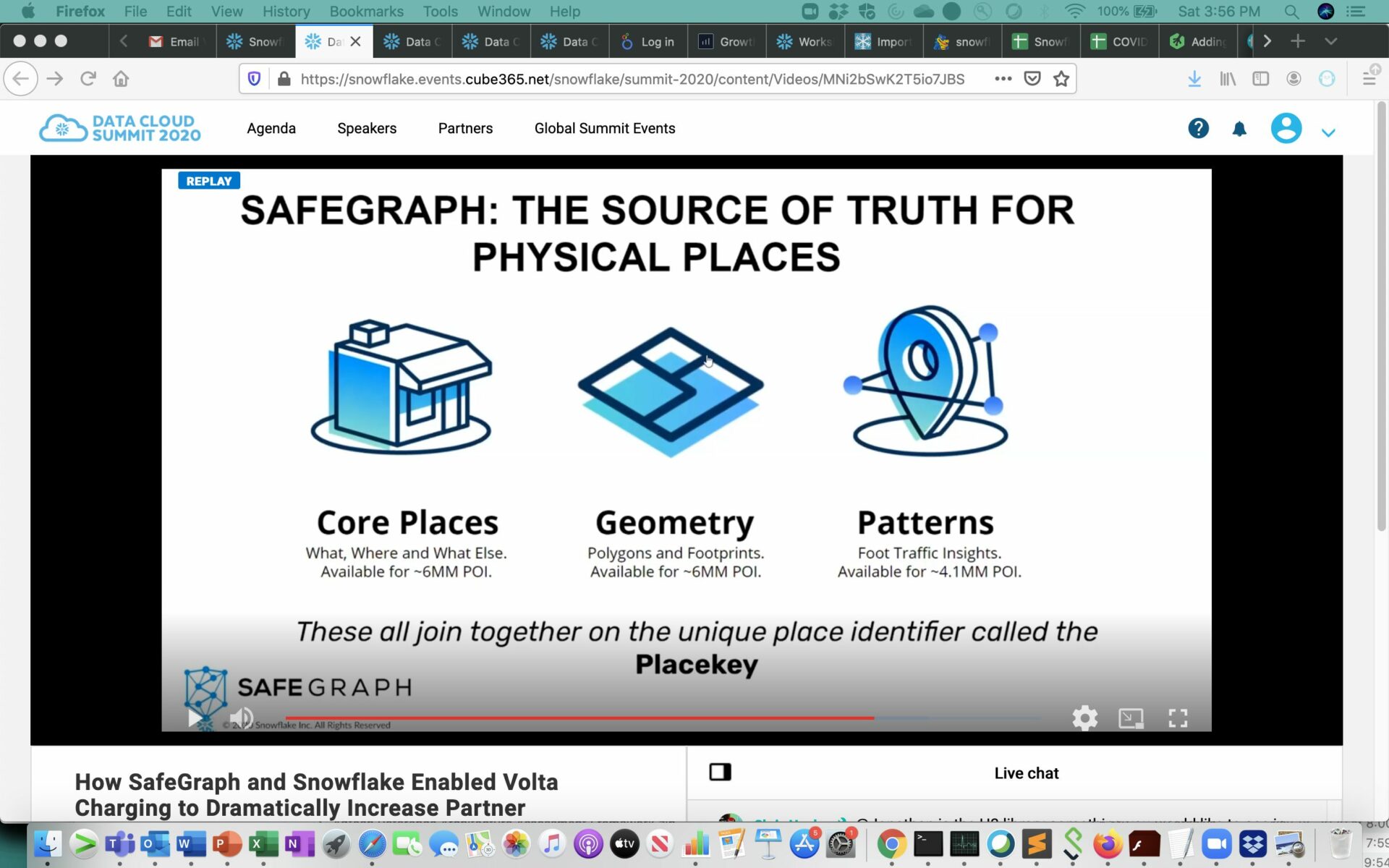Open zoom app in the dock
This screenshot has width=1389, height=868.
1216,843
